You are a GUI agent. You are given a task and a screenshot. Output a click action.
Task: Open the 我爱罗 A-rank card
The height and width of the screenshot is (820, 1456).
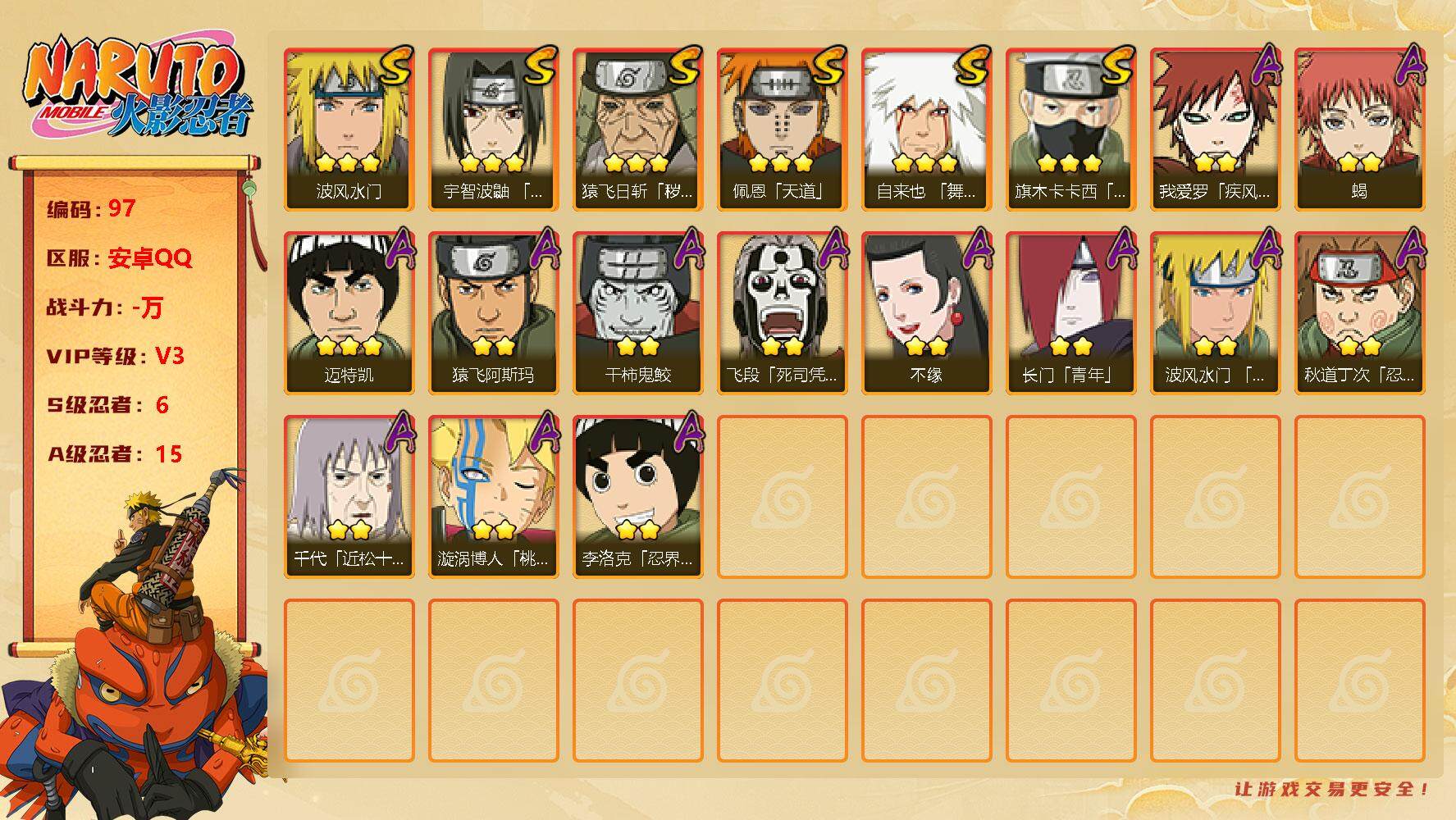coord(1215,130)
